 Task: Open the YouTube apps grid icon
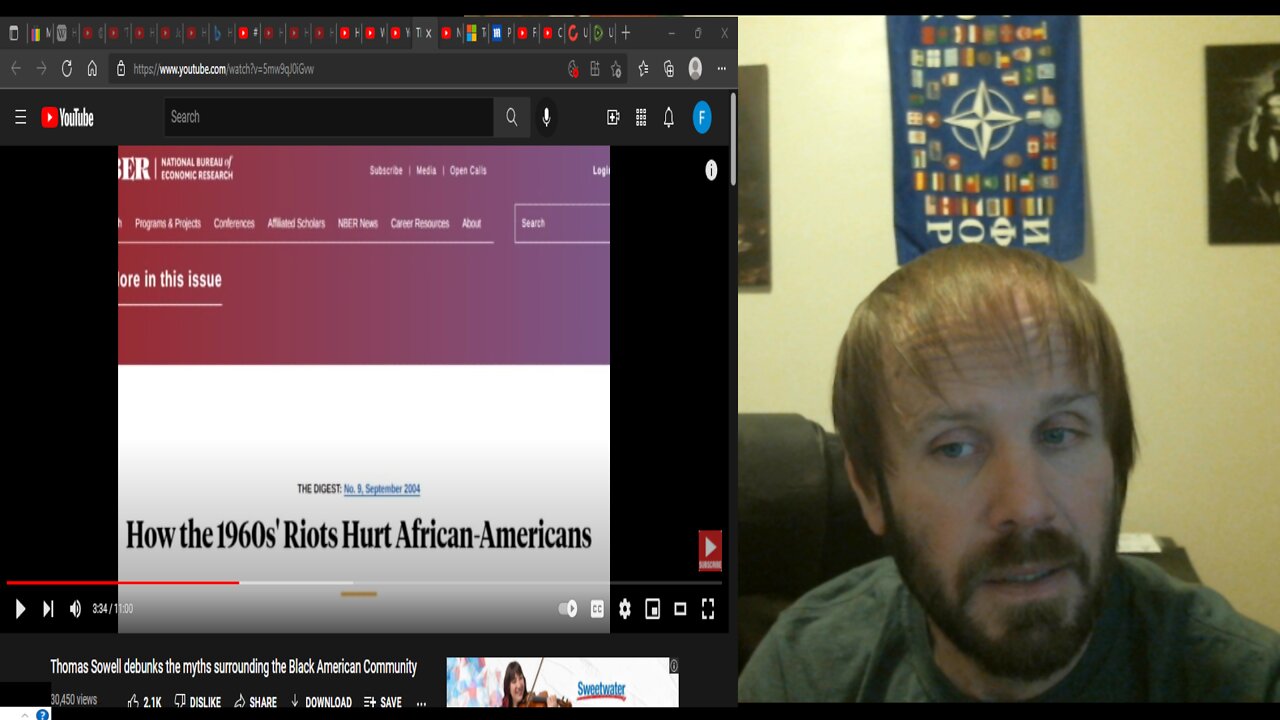point(641,117)
